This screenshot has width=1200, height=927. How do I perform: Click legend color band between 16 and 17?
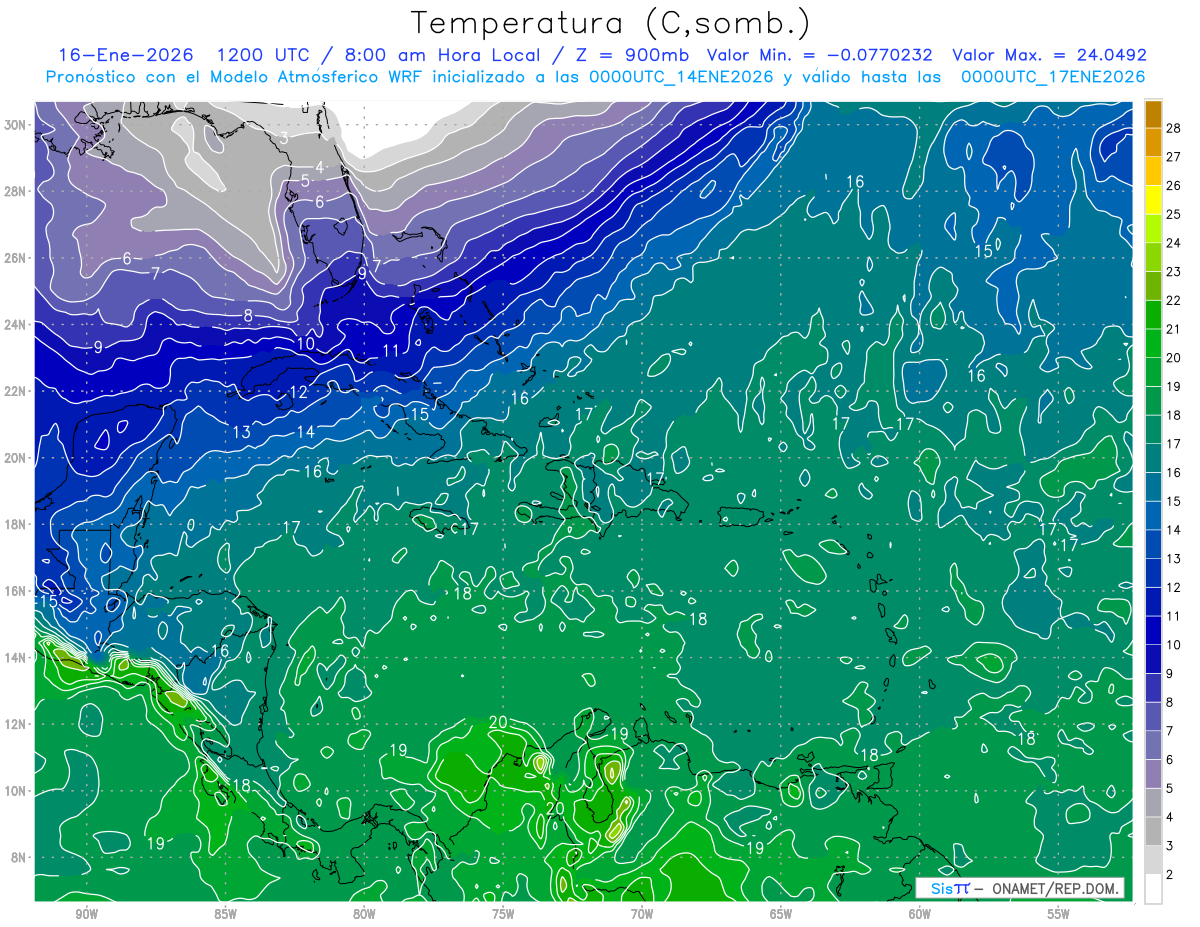click(1153, 457)
